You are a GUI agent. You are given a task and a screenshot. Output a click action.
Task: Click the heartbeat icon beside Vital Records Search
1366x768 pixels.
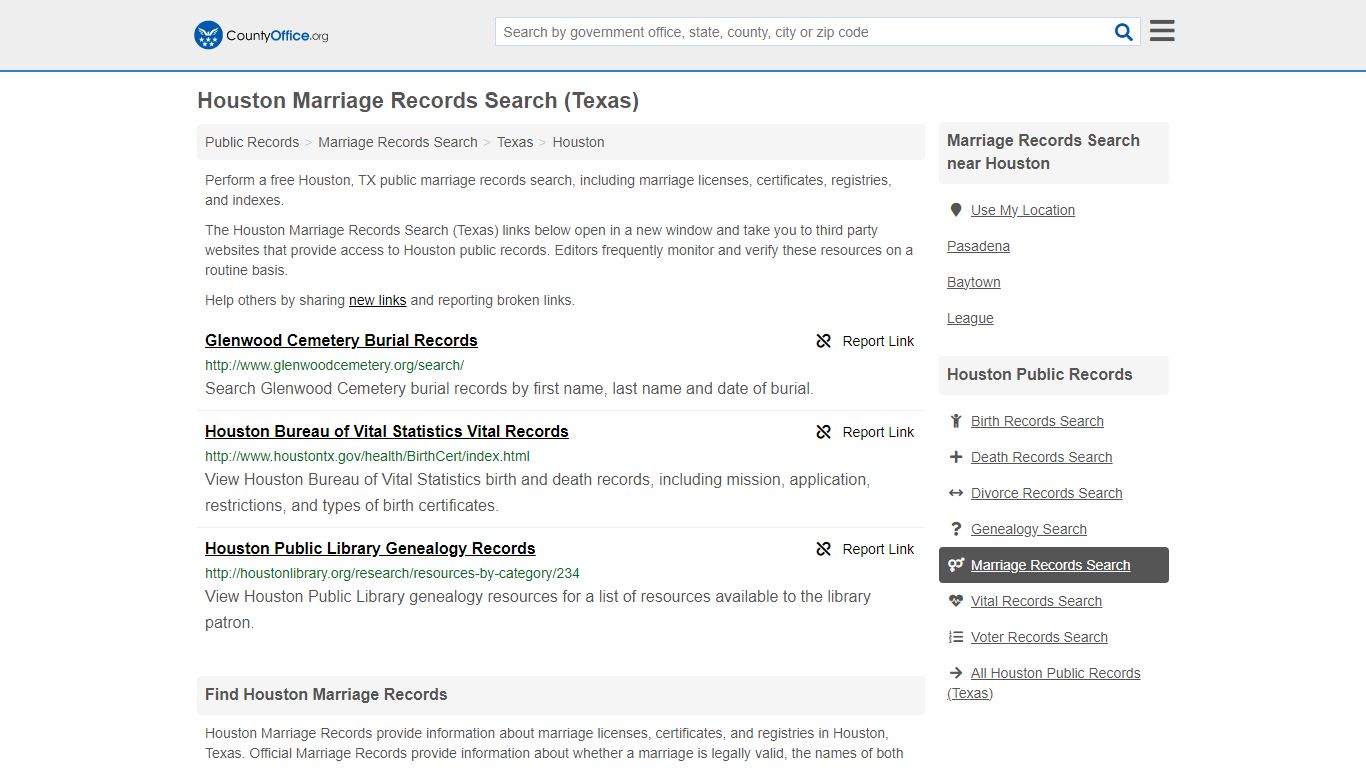tap(956, 601)
